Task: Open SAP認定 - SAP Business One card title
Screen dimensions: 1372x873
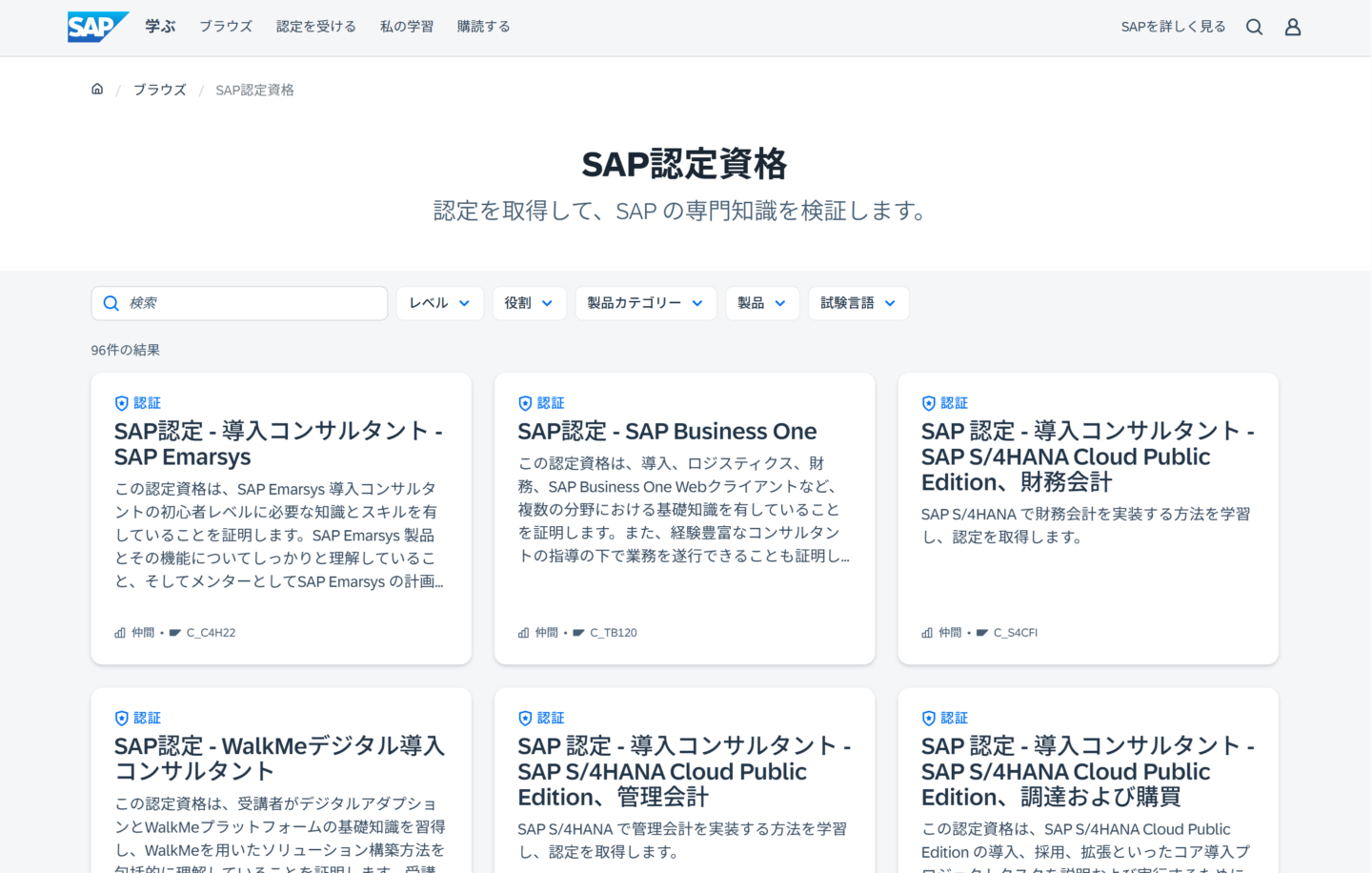Action: [667, 432]
